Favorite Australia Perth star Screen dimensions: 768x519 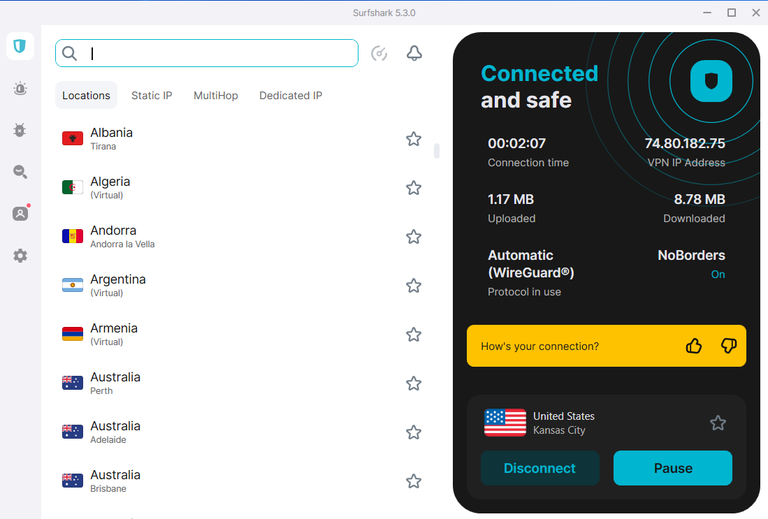(414, 383)
